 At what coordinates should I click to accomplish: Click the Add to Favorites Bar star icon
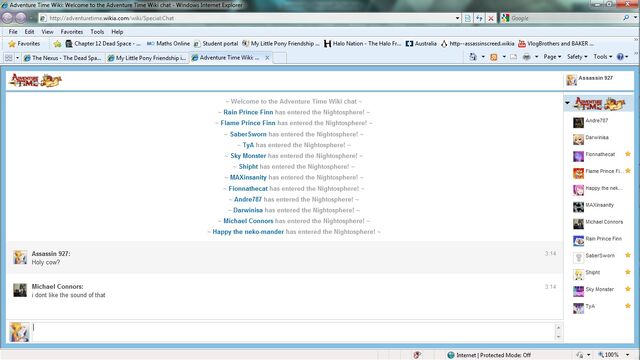(x=57, y=44)
